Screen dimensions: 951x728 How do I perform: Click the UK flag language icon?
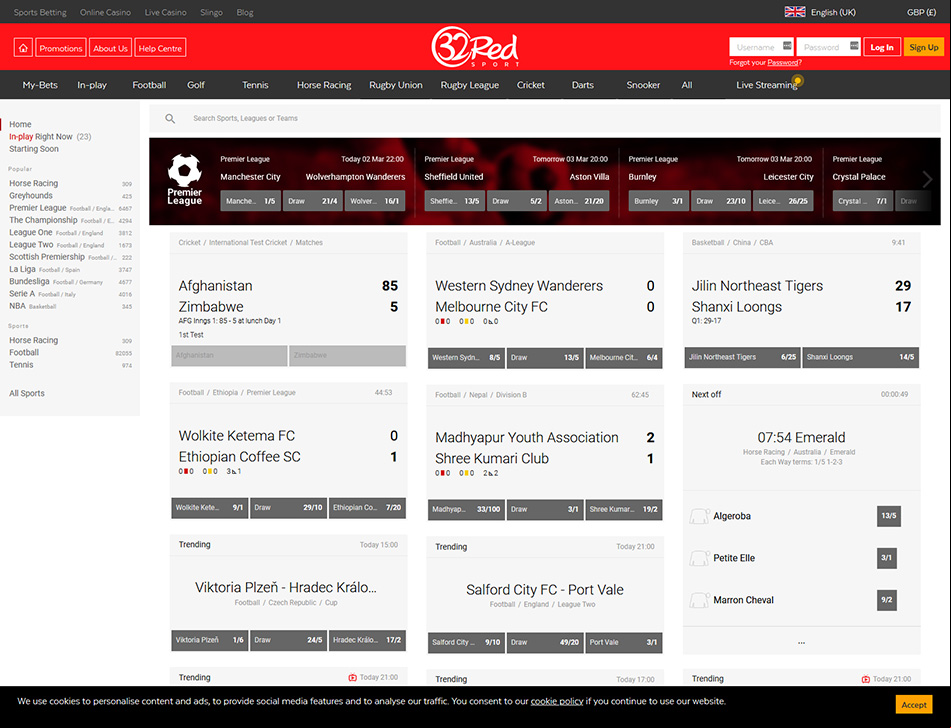795,12
